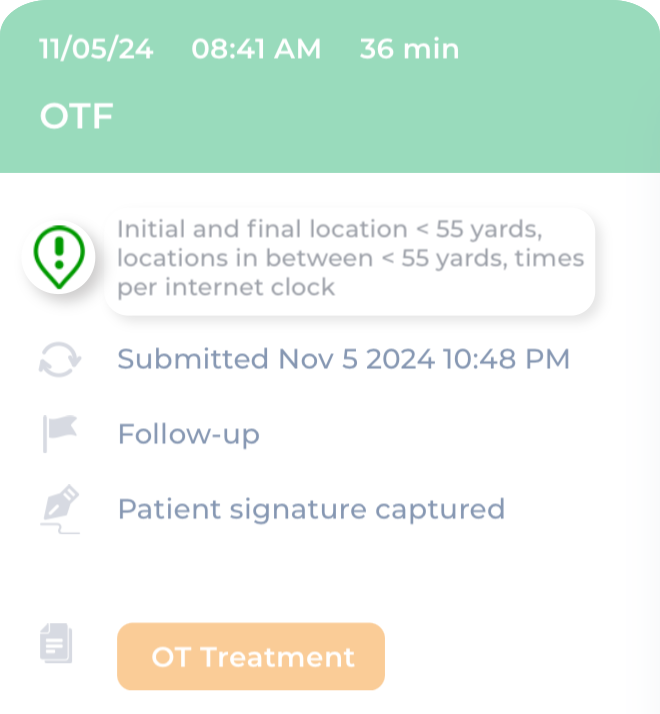The image size is (660, 714).
Task: Click the 36 min duration label
Action: click(409, 49)
